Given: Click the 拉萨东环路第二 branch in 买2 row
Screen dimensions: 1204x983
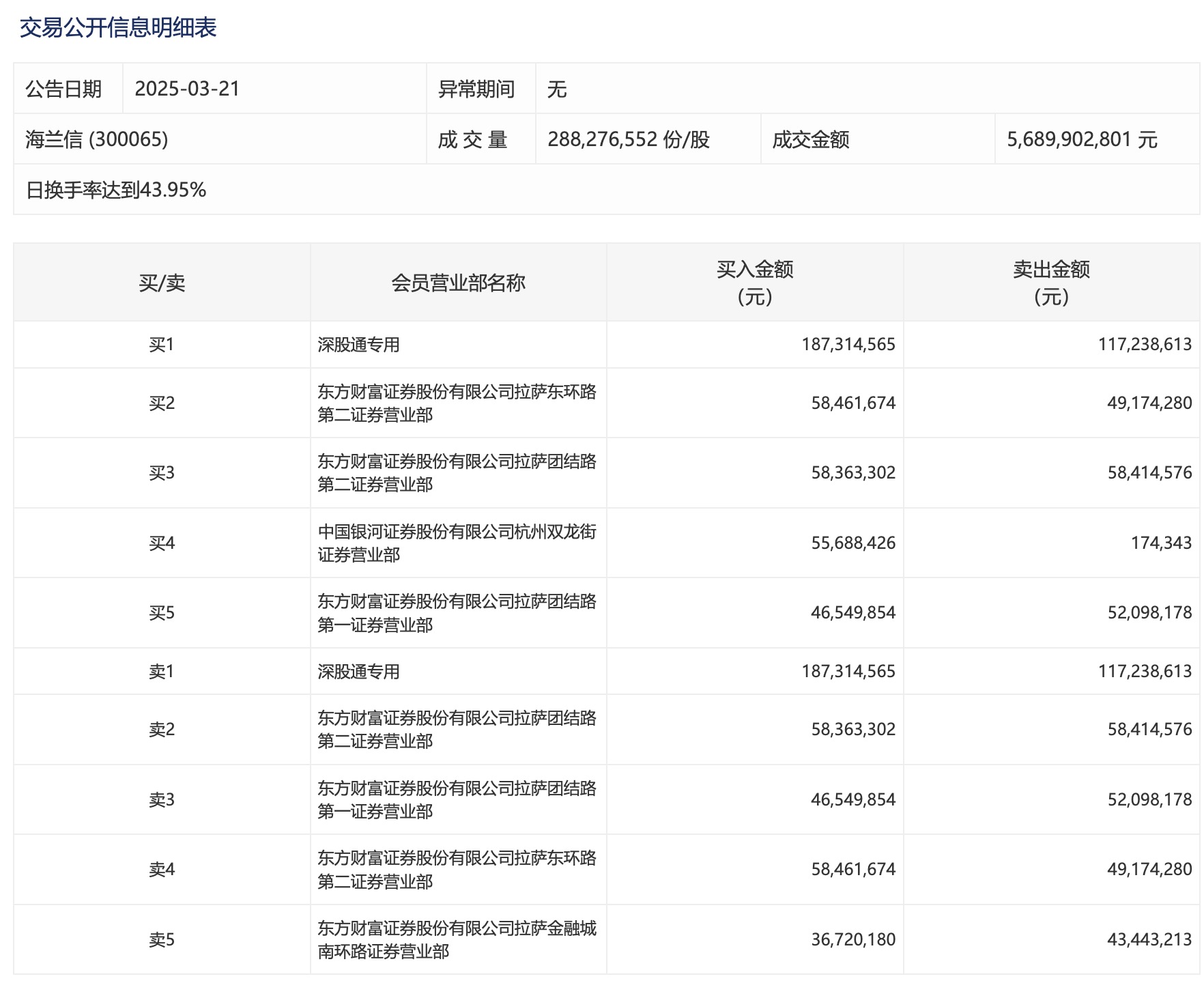Looking at the screenshot, I should [x=457, y=403].
